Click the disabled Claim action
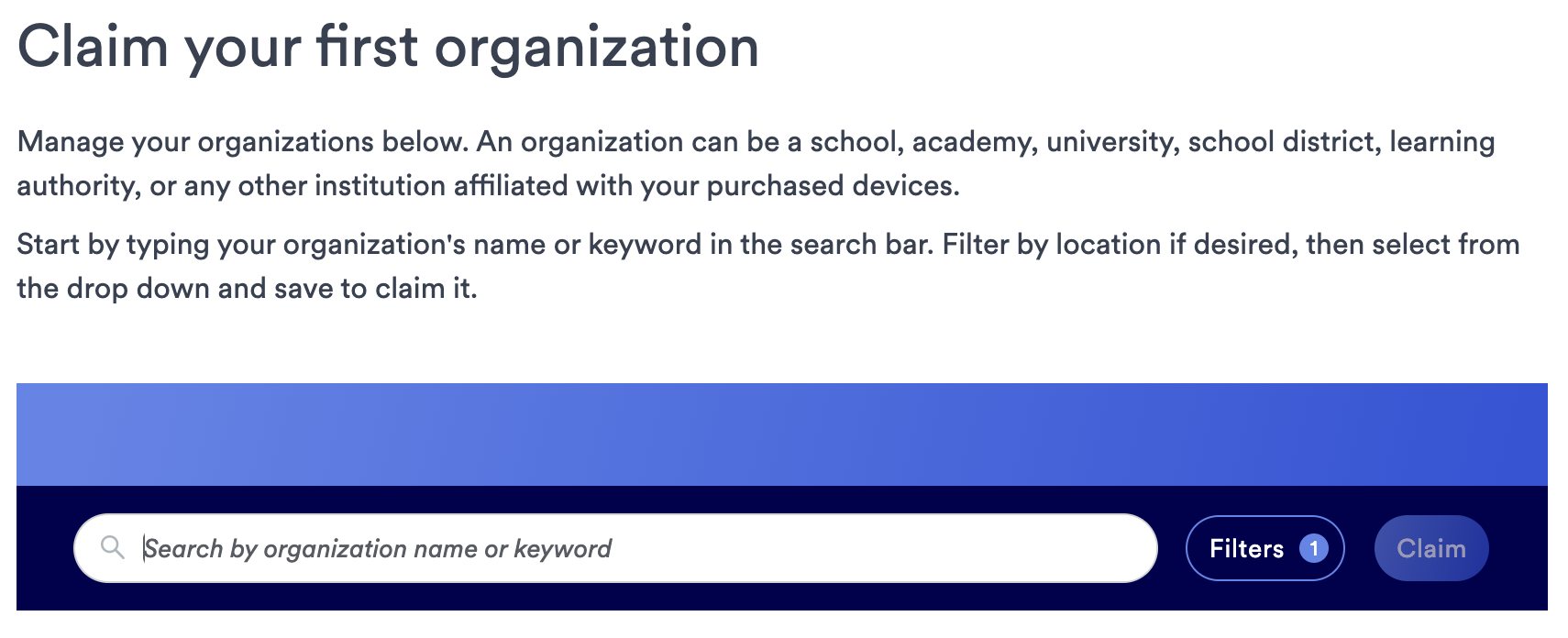This screenshot has width=1568, height=638. pos(1431,547)
